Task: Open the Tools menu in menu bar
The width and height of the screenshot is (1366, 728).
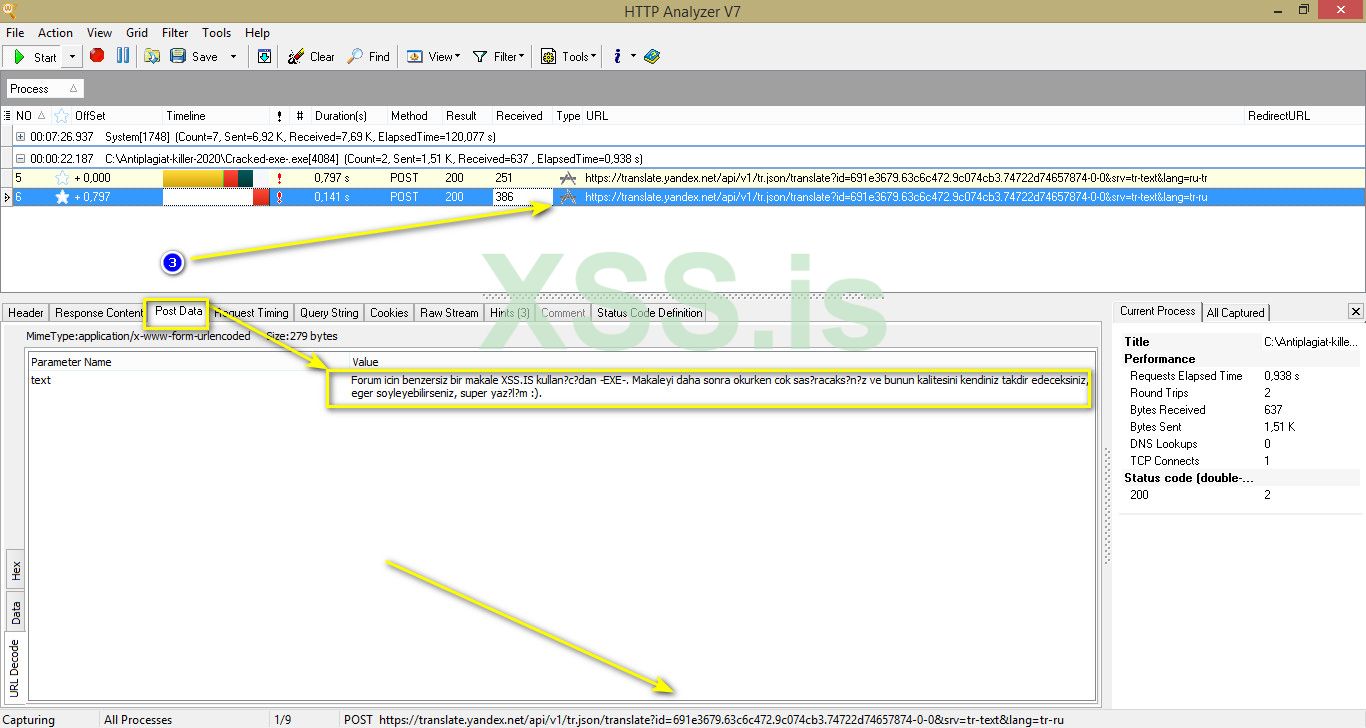Action: (216, 33)
